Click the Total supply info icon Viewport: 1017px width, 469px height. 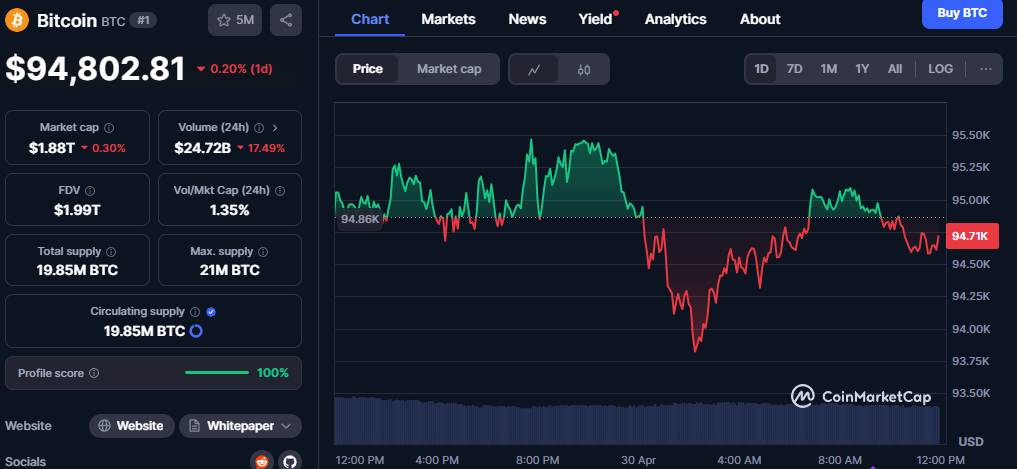coord(111,252)
